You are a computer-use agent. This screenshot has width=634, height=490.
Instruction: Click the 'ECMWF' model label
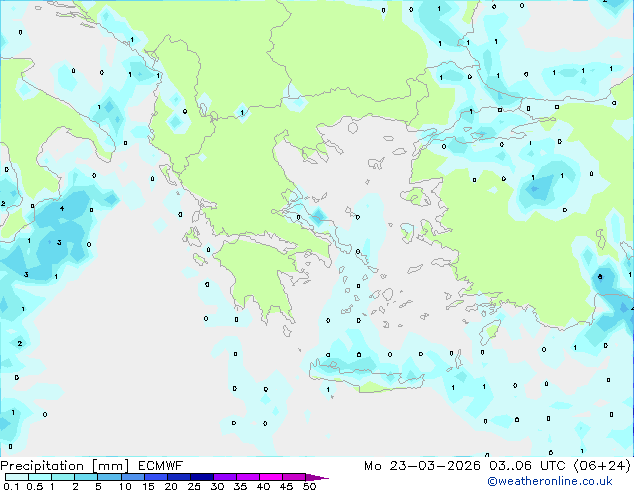point(161,466)
